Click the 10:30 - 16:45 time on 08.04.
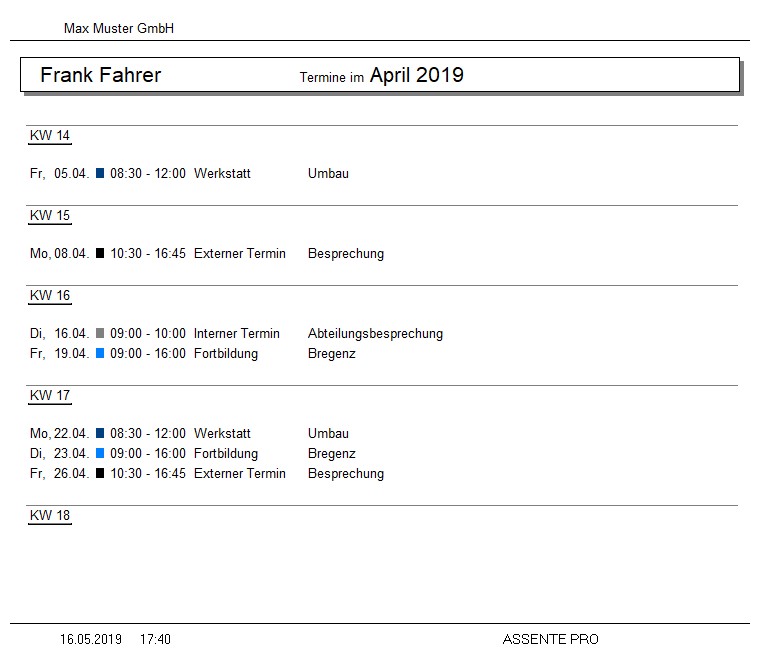The width and height of the screenshot is (780, 663). coord(148,254)
